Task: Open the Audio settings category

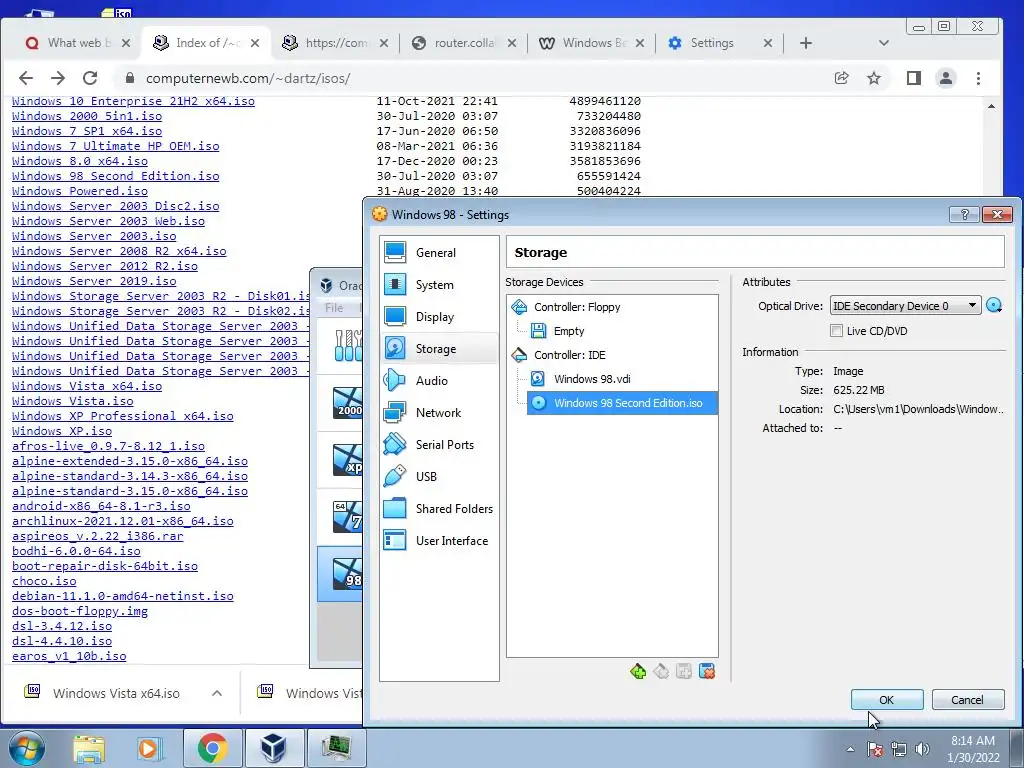Action: (x=439, y=380)
